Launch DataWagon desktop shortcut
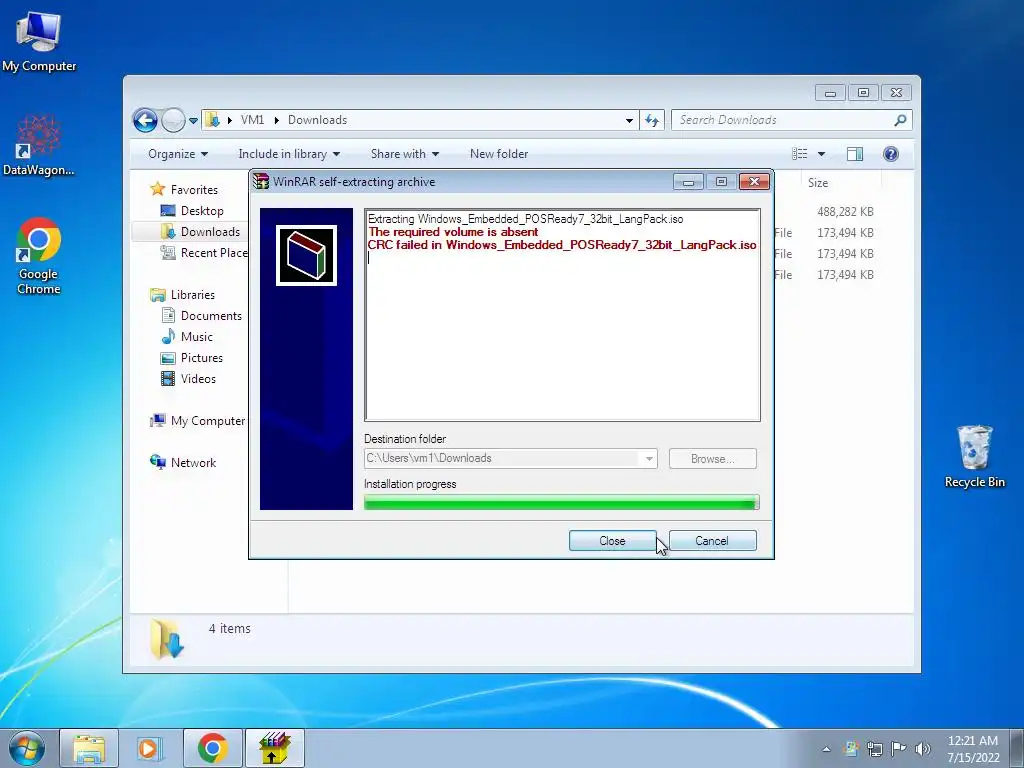Image resolution: width=1024 pixels, height=768 pixels. [39, 145]
